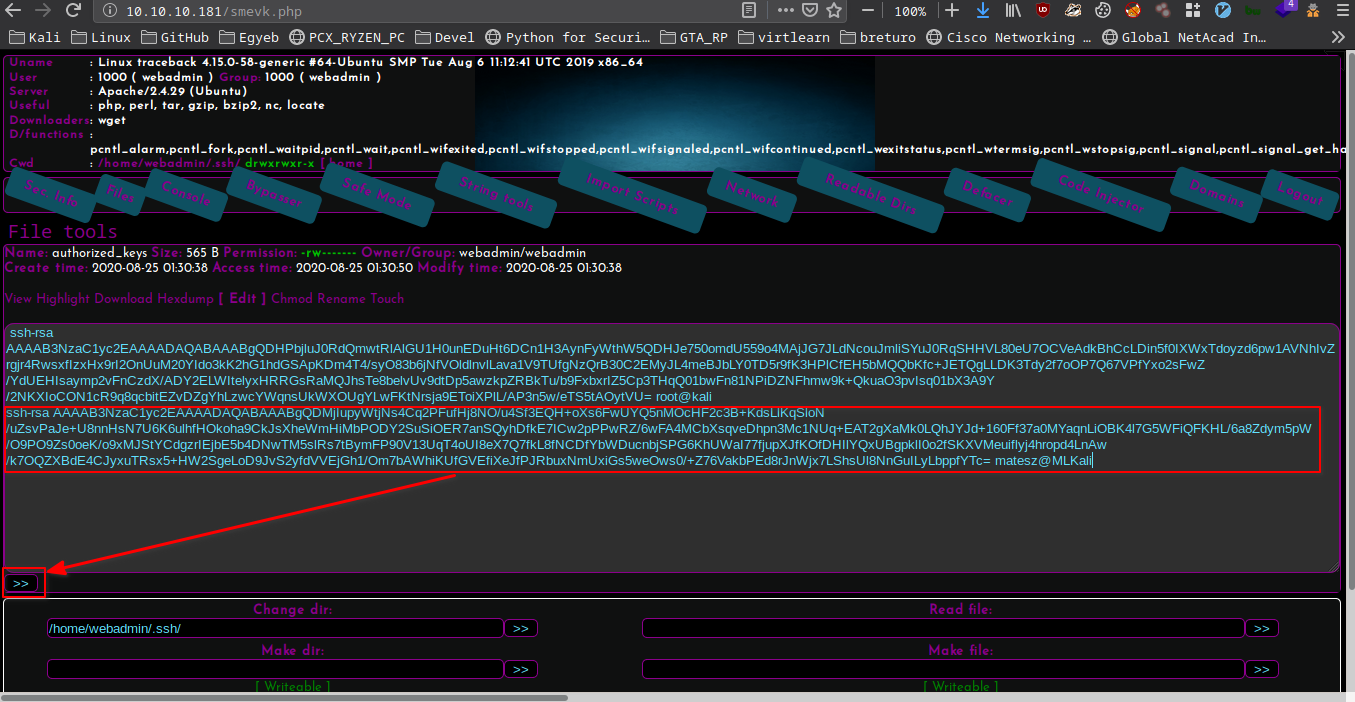Click the uBlock Origin extension icon
Screen dimensions: 1355x702
click(x=1043, y=11)
